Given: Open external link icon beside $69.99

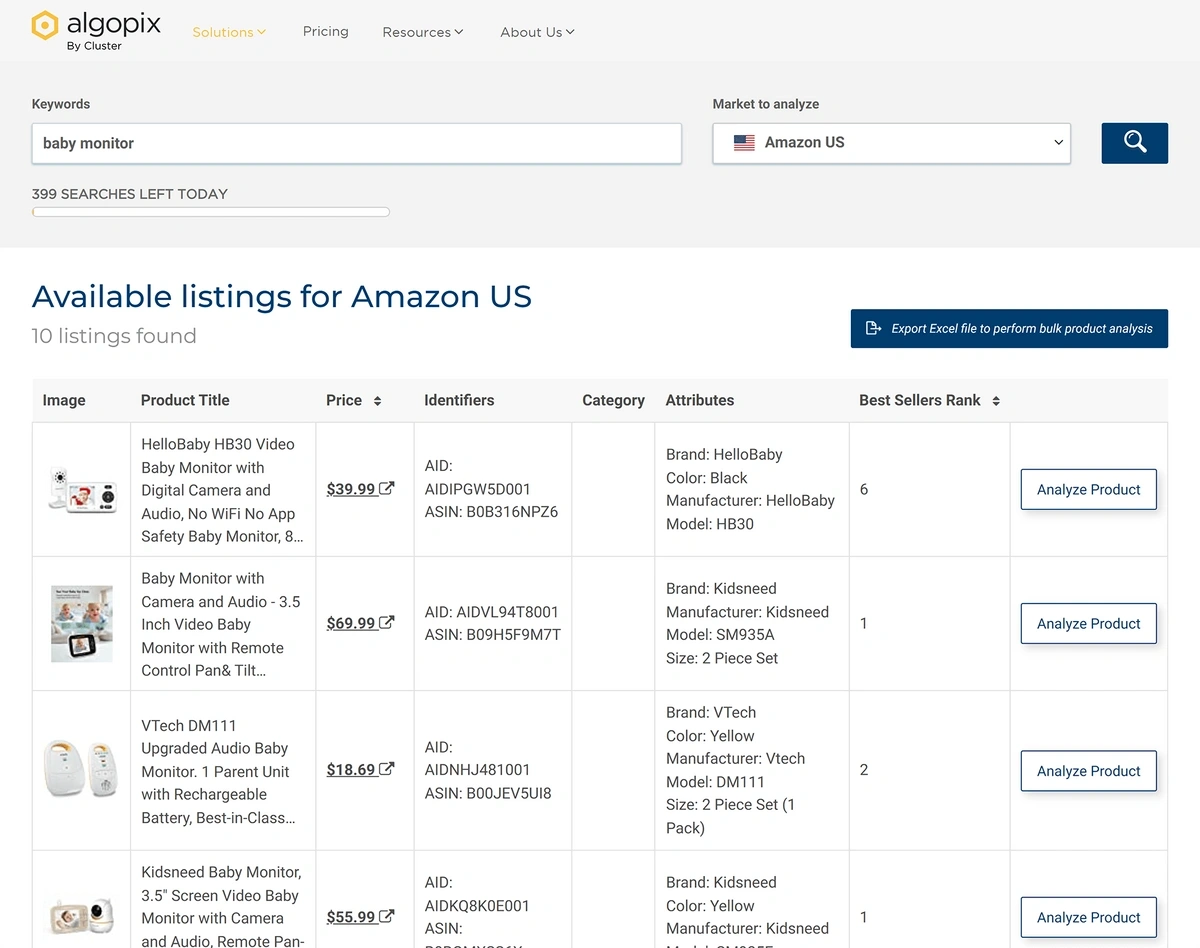Looking at the screenshot, I should coord(387,623).
